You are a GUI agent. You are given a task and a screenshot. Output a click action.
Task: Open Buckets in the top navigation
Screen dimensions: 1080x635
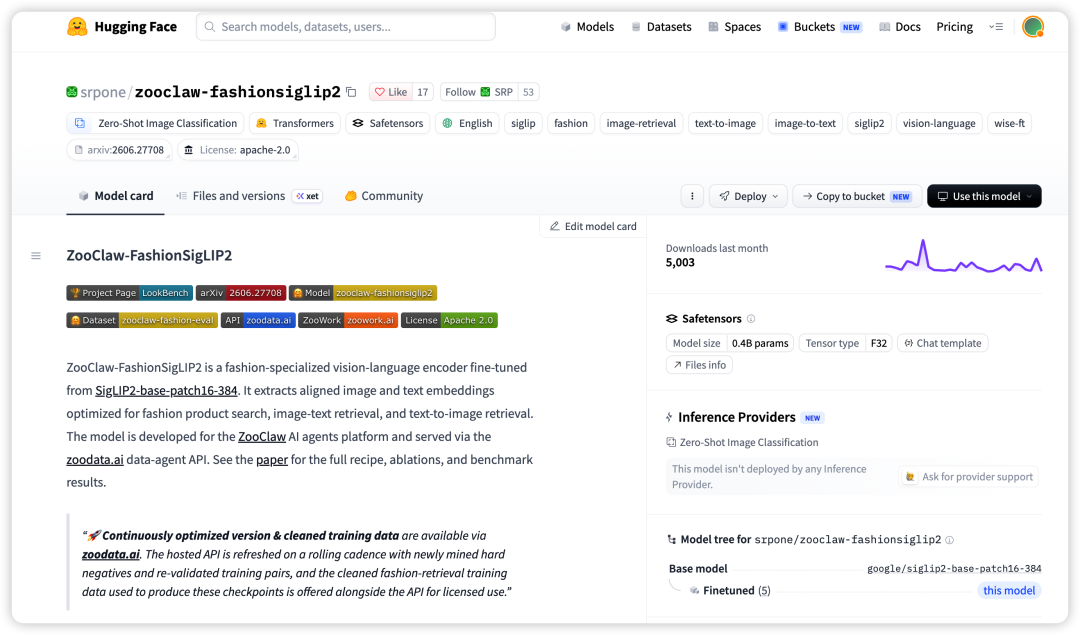pos(820,27)
